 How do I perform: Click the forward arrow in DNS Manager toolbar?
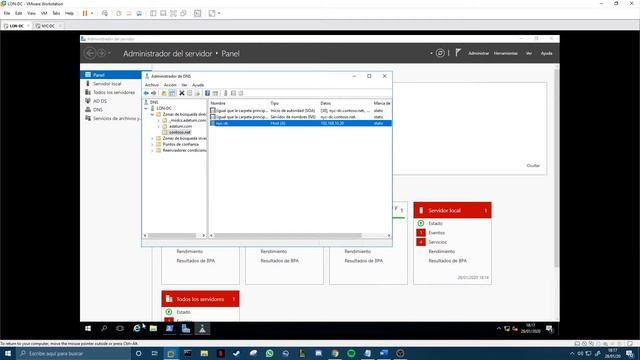click(x=153, y=93)
